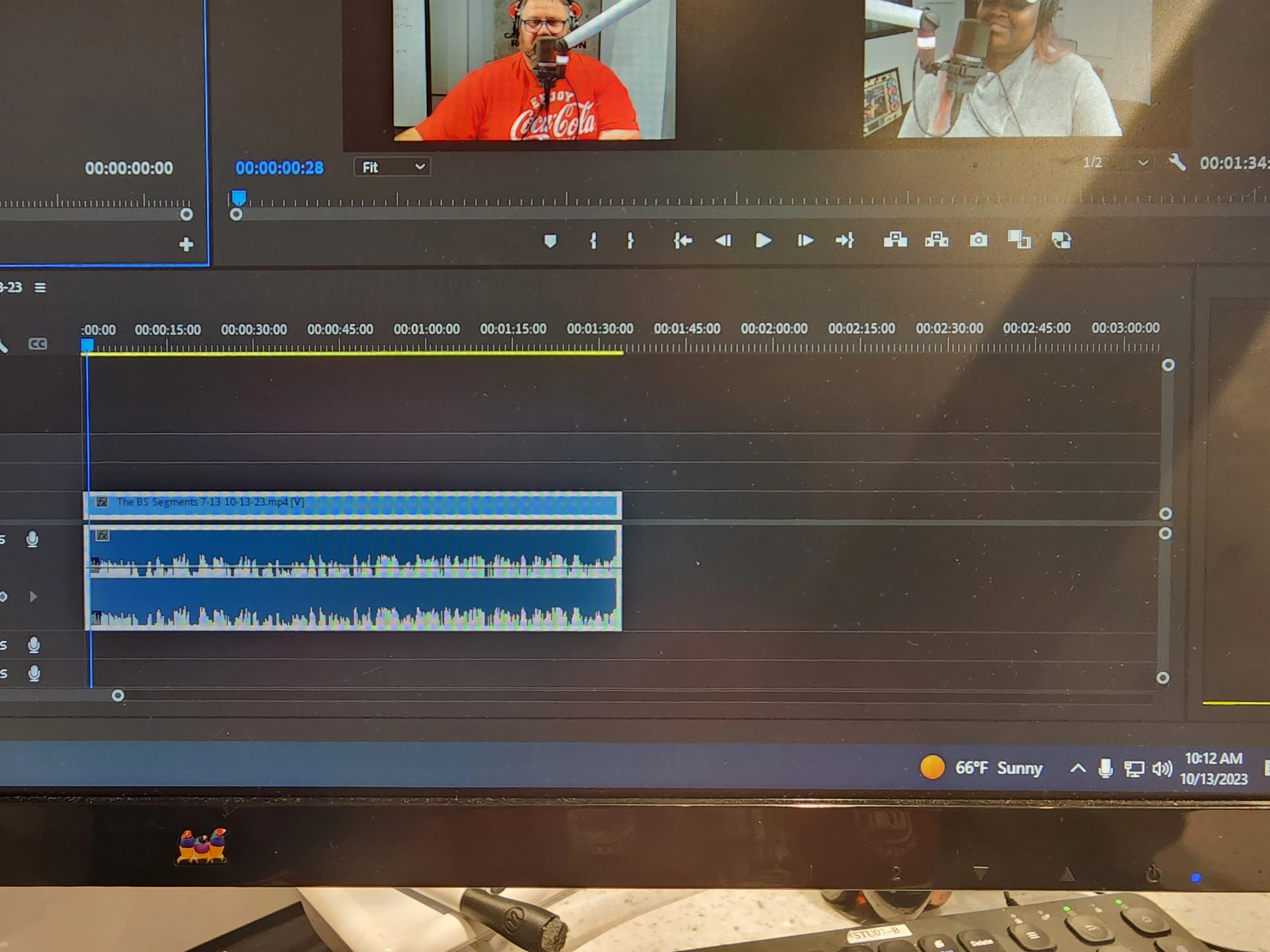Open the program monitor wrench settings
The width and height of the screenshot is (1270, 952).
tap(1177, 163)
